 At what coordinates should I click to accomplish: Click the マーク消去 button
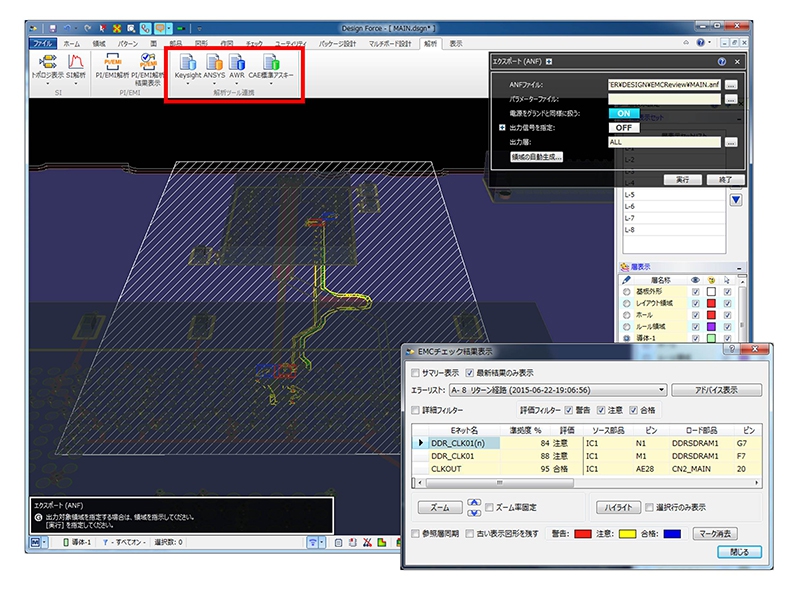click(x=715, y=534)
